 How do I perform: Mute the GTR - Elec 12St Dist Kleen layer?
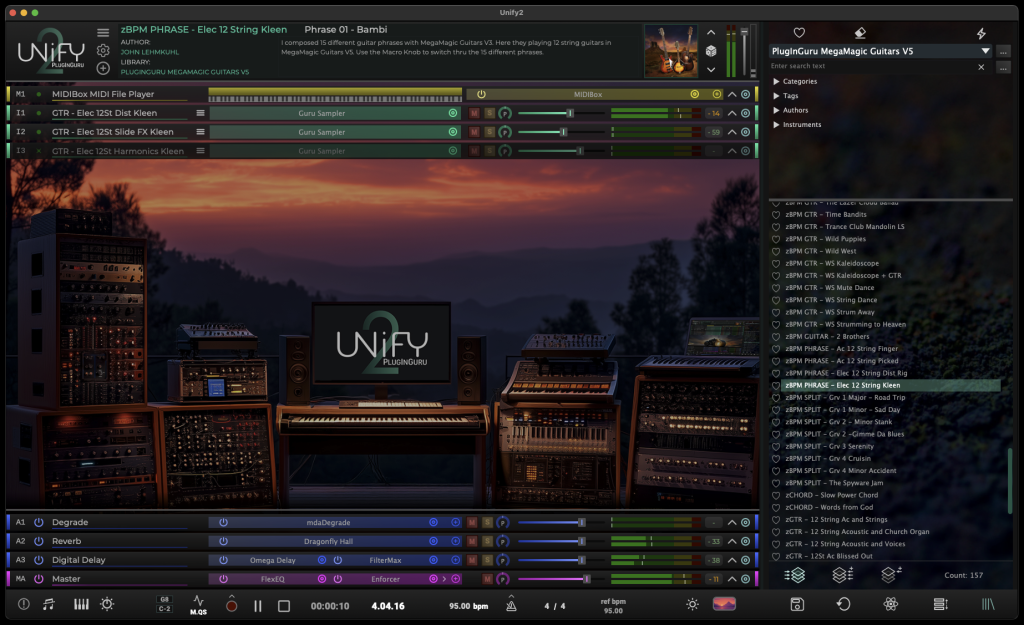pos(474,113)
